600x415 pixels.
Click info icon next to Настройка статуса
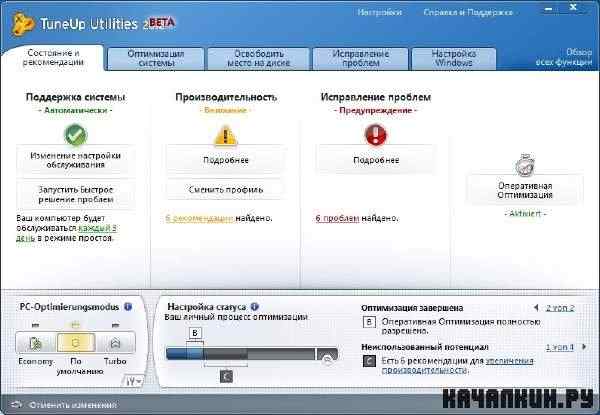pos(255,307)
